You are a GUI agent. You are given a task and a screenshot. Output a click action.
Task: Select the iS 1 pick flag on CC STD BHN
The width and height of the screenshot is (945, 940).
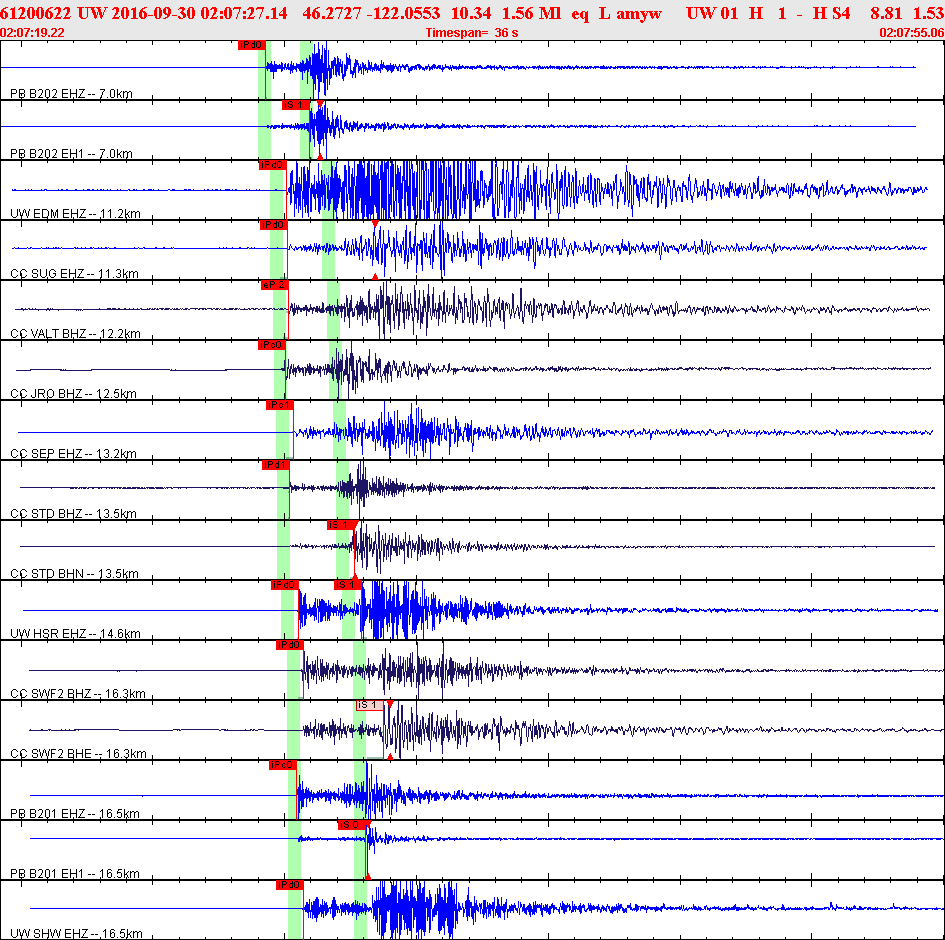click(341, 525)
